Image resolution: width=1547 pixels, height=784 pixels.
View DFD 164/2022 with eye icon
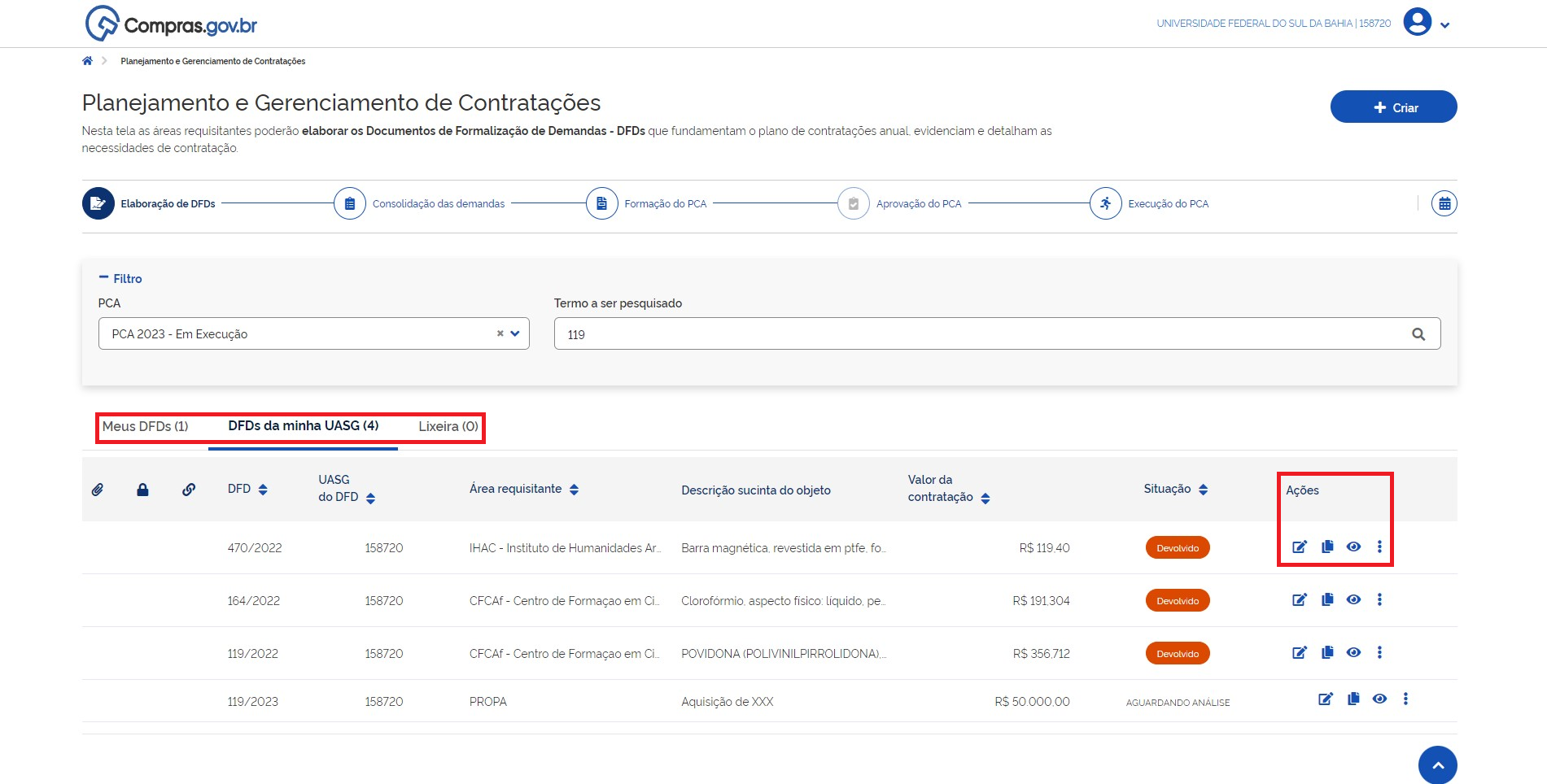(x=1353, y=600)
